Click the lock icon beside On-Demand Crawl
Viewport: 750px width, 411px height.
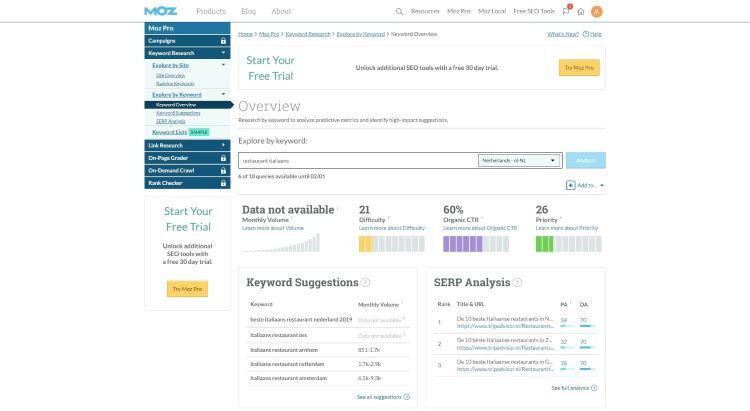(223, 170)
